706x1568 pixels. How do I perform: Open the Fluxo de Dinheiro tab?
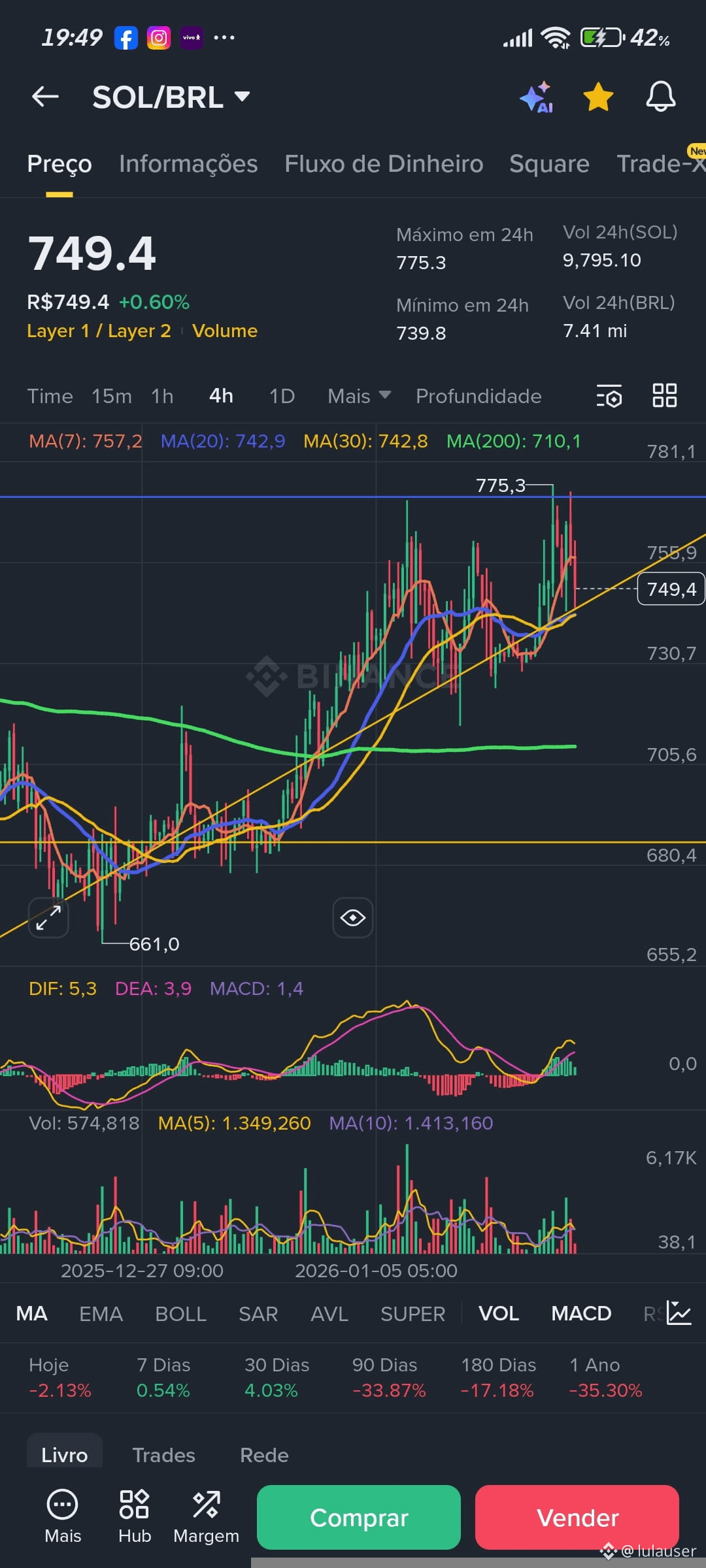(384, 164)
